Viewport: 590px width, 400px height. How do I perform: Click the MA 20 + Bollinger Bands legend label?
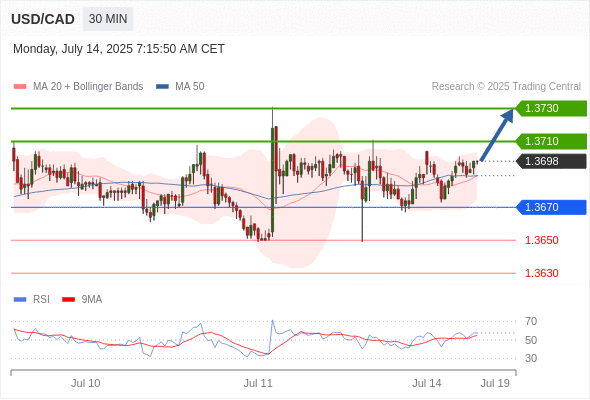coord(88,87)
